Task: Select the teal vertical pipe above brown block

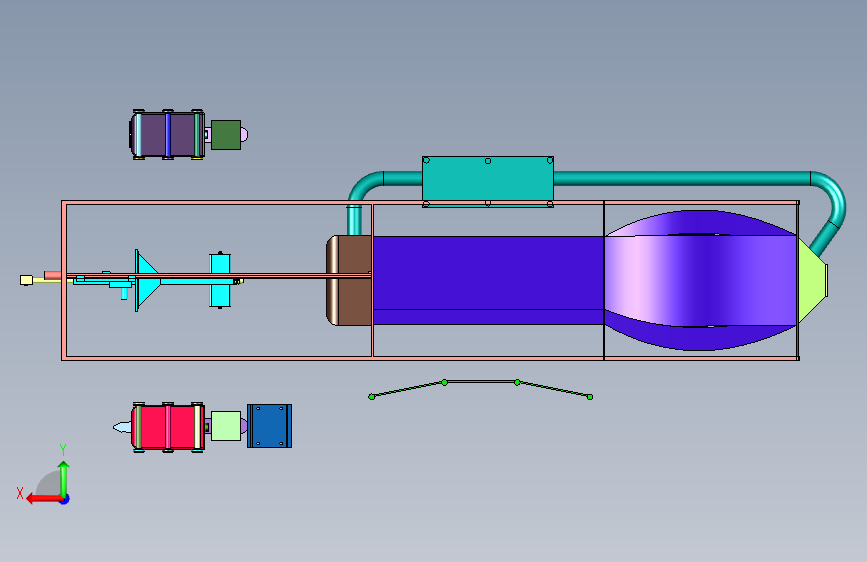Action: click(354, 220)
